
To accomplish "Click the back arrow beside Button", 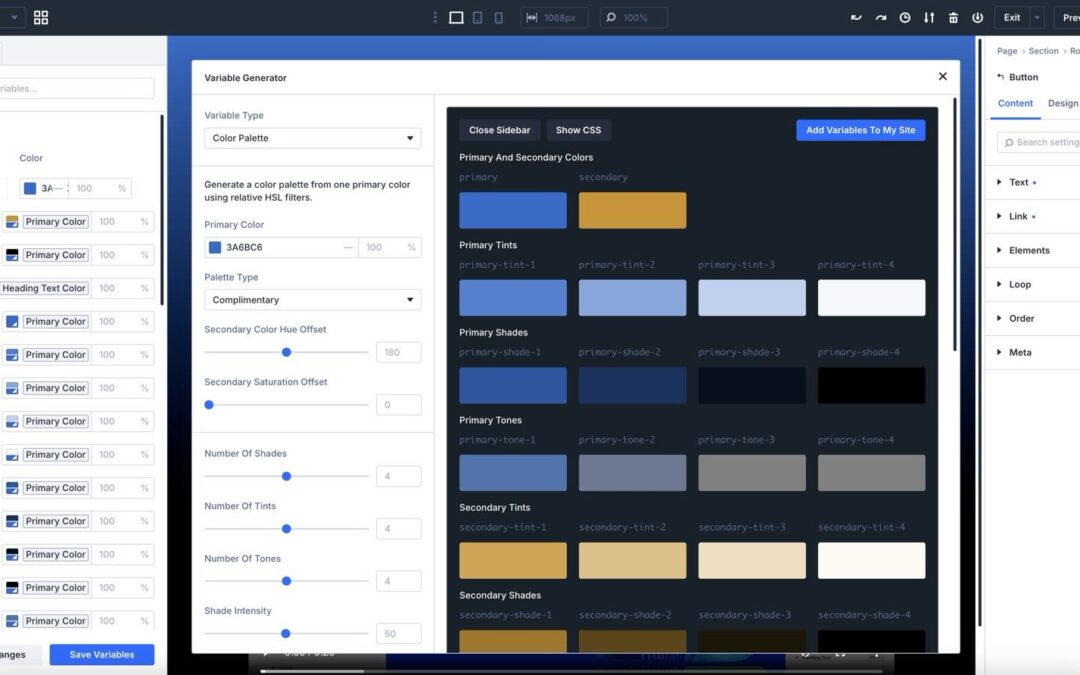I will click(1000, 77).
